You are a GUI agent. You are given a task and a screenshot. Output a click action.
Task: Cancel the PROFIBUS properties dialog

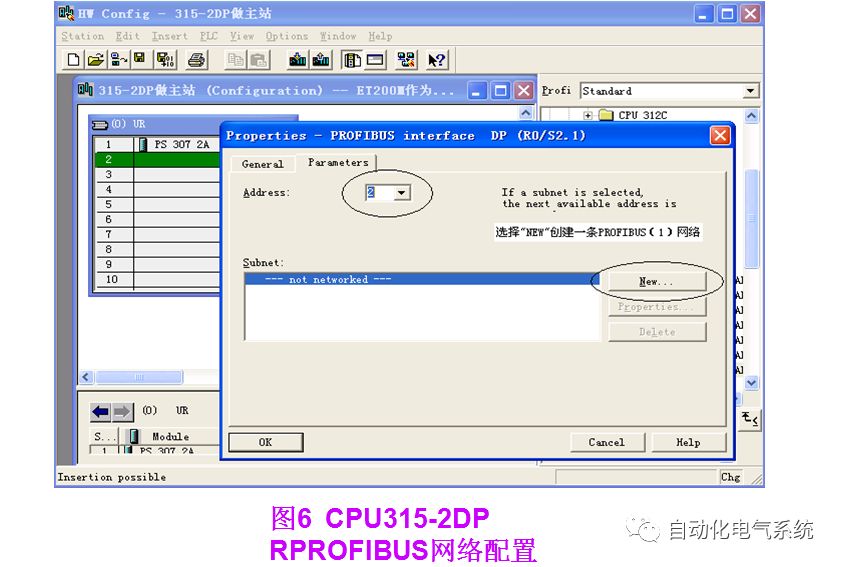coord(607,442)
